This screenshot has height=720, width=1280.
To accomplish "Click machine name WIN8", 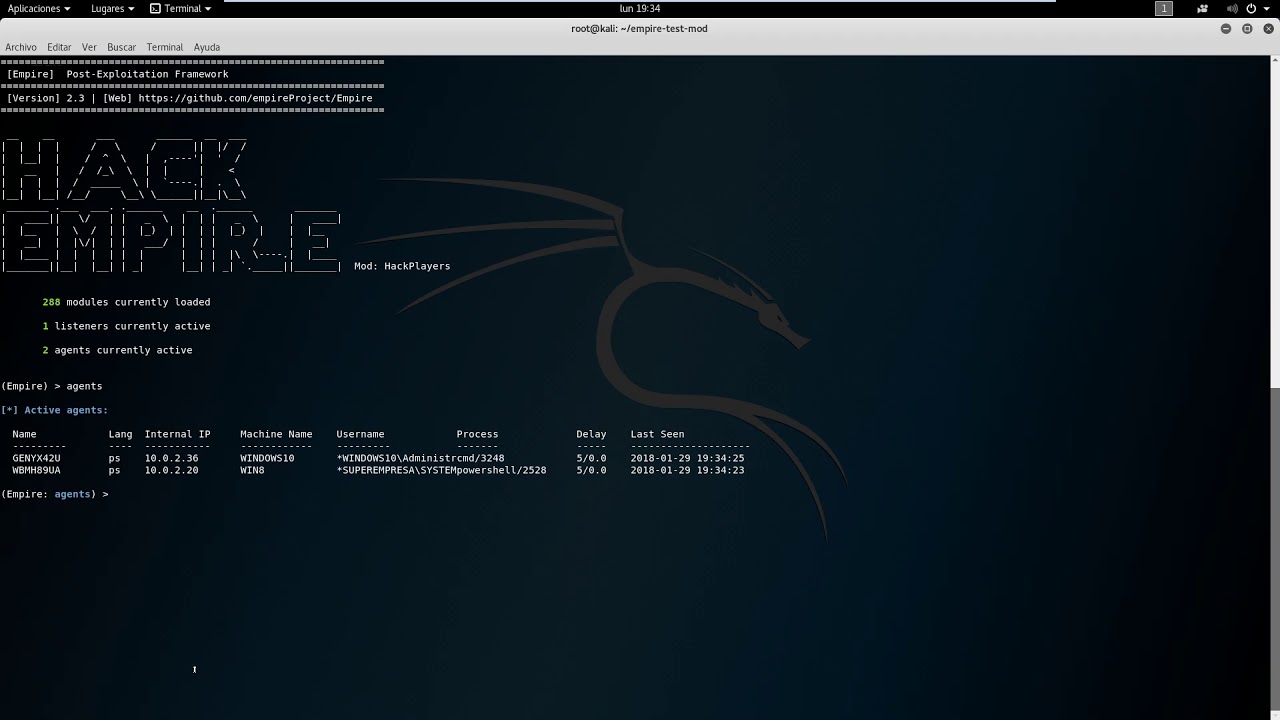I will [x=252, y=470].
